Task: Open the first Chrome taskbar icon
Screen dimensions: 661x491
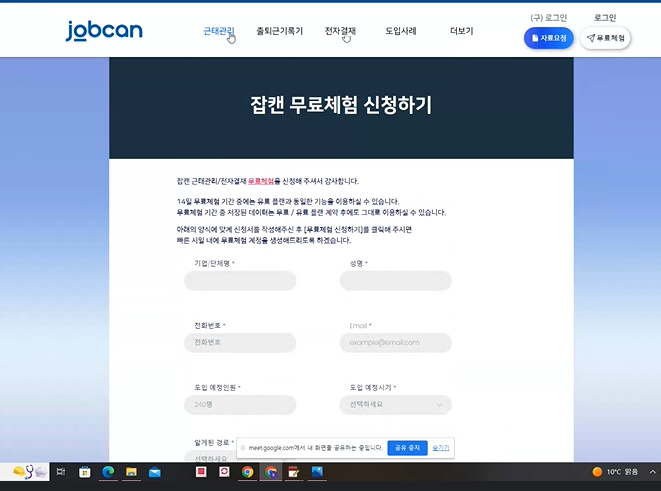Action: click(247, 472)
